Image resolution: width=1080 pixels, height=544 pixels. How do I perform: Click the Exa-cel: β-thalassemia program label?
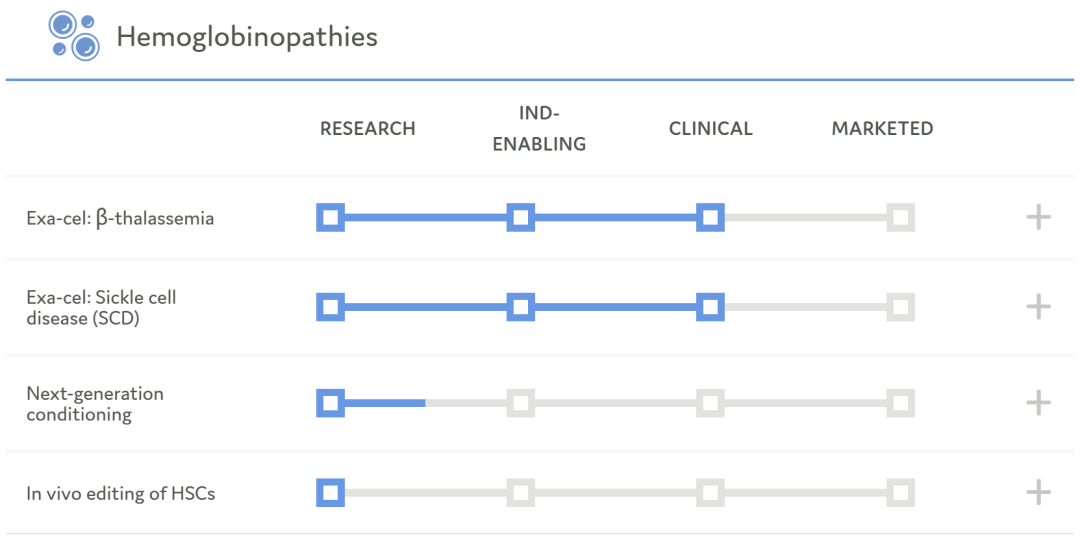120,218
